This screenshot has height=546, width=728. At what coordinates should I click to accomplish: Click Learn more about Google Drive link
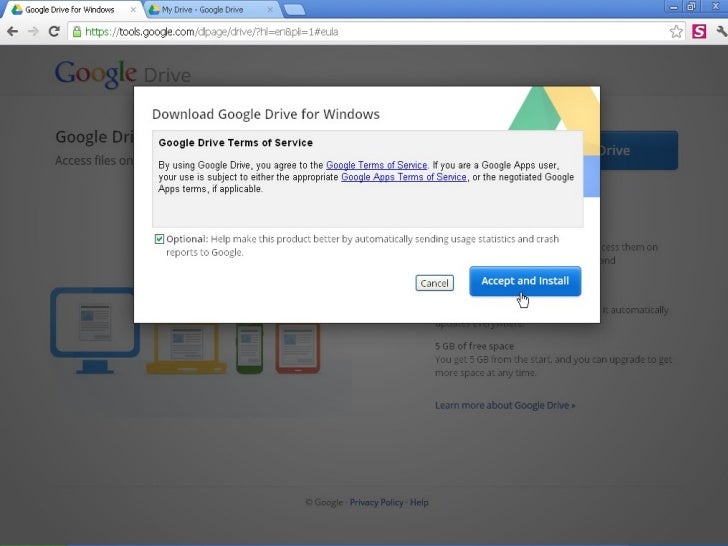click(x=505, y=405)
